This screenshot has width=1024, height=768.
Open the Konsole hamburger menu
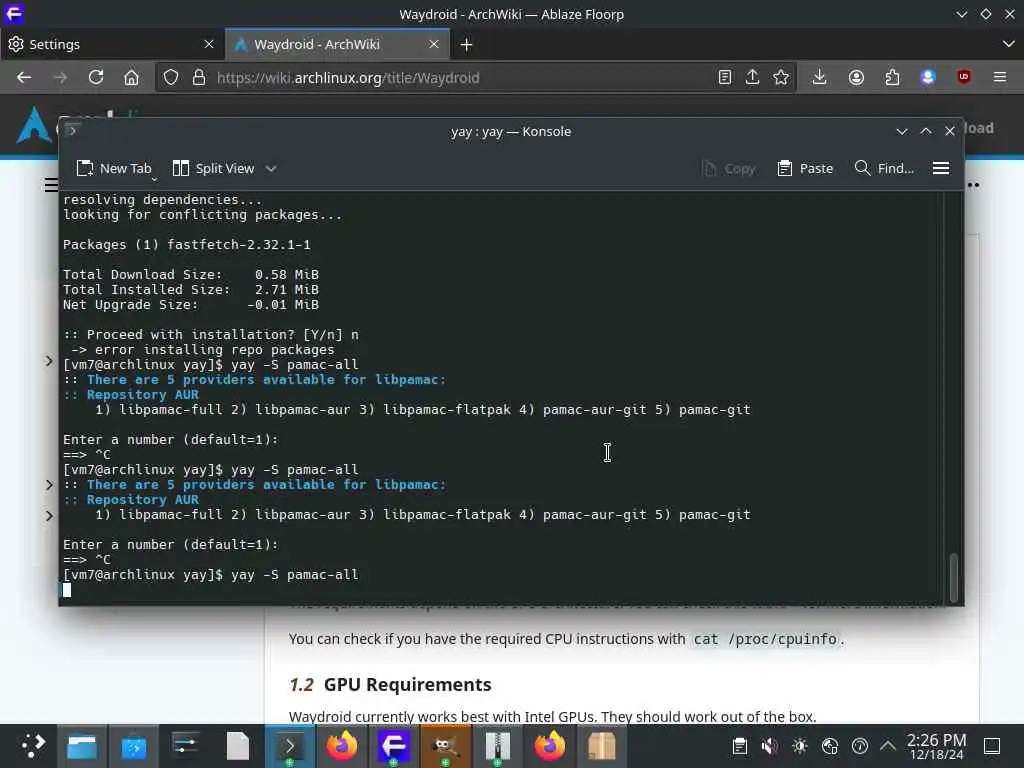pos(941,168)
